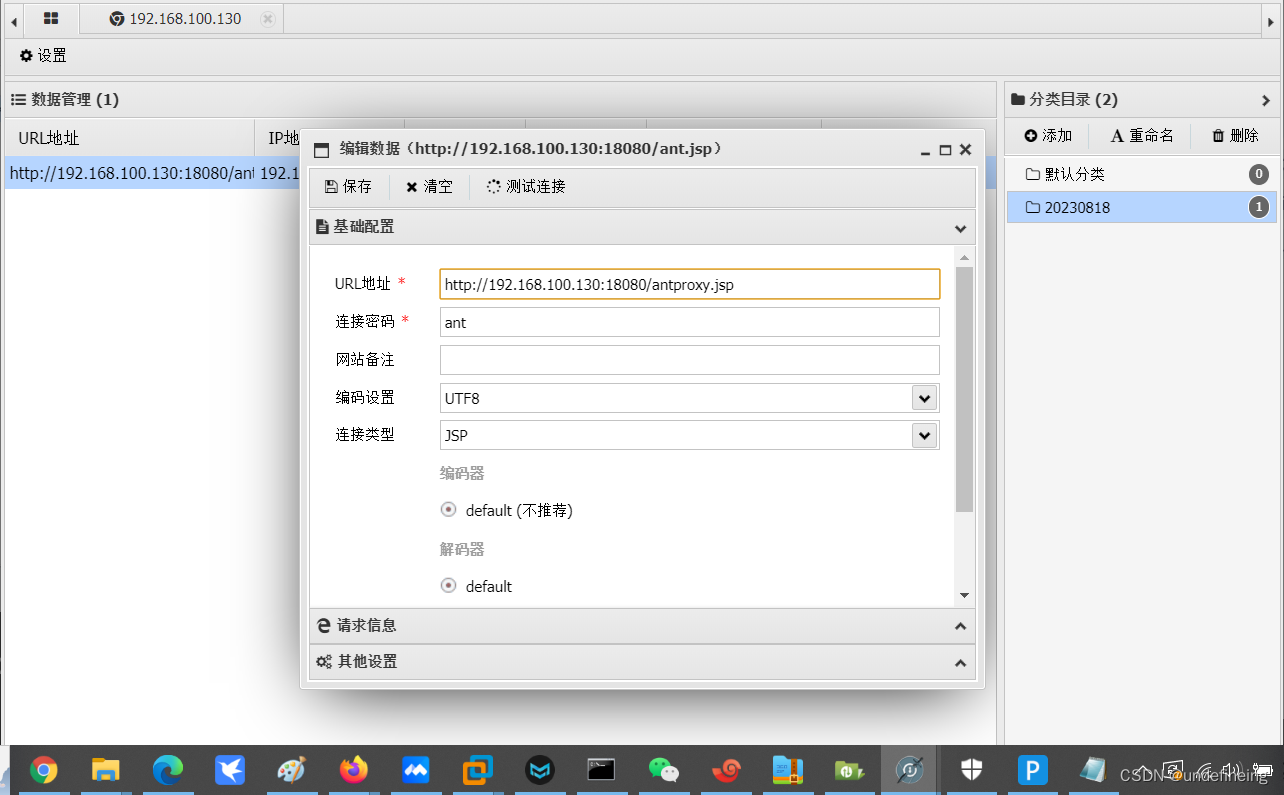Open the paint palette app on the taskbar

[292, 770]
